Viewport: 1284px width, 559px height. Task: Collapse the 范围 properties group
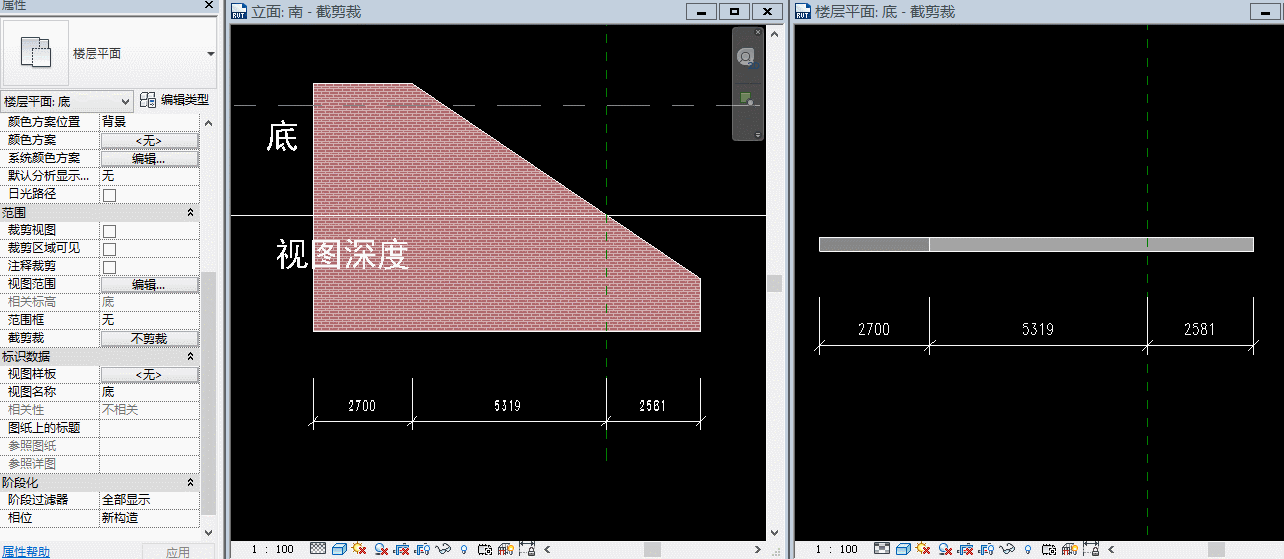pos(190,213)
